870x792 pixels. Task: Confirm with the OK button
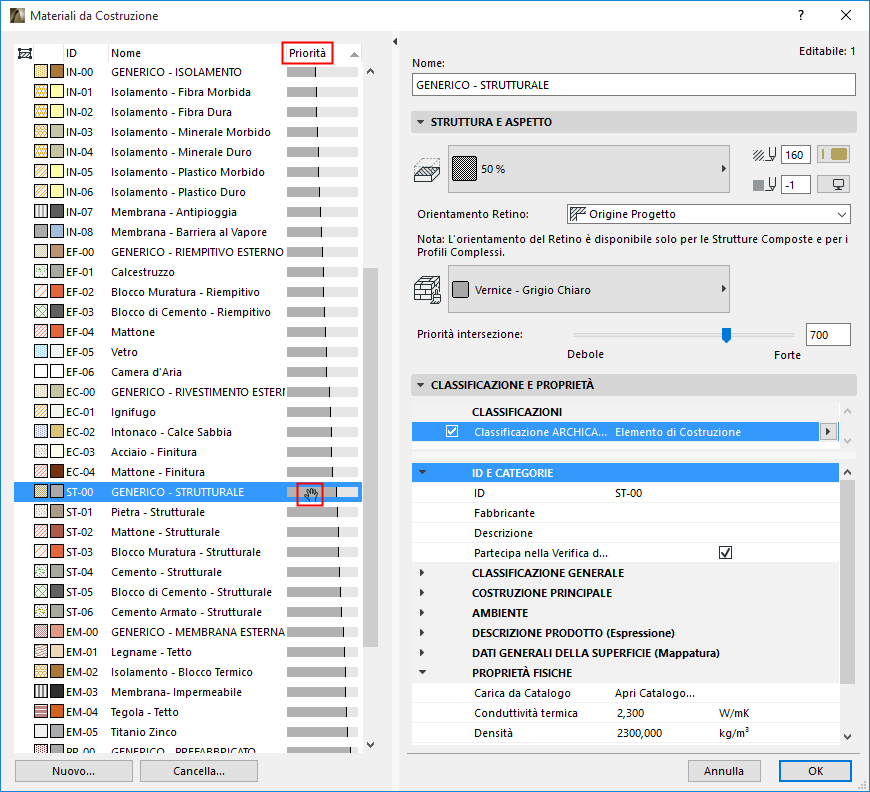(x=815, y=771)
